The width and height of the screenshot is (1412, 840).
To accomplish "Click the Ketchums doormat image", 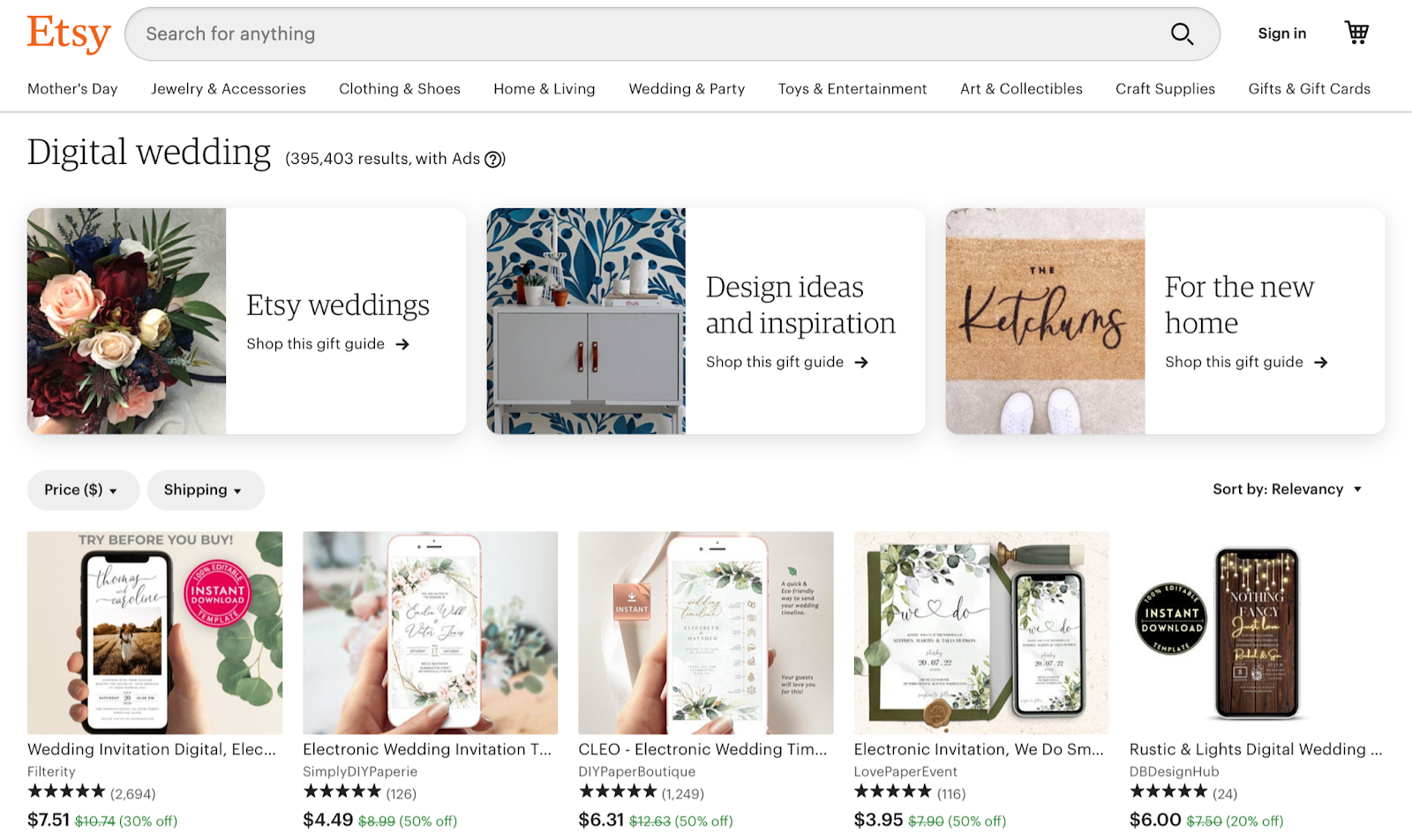I will click(x=1046, y=321).
